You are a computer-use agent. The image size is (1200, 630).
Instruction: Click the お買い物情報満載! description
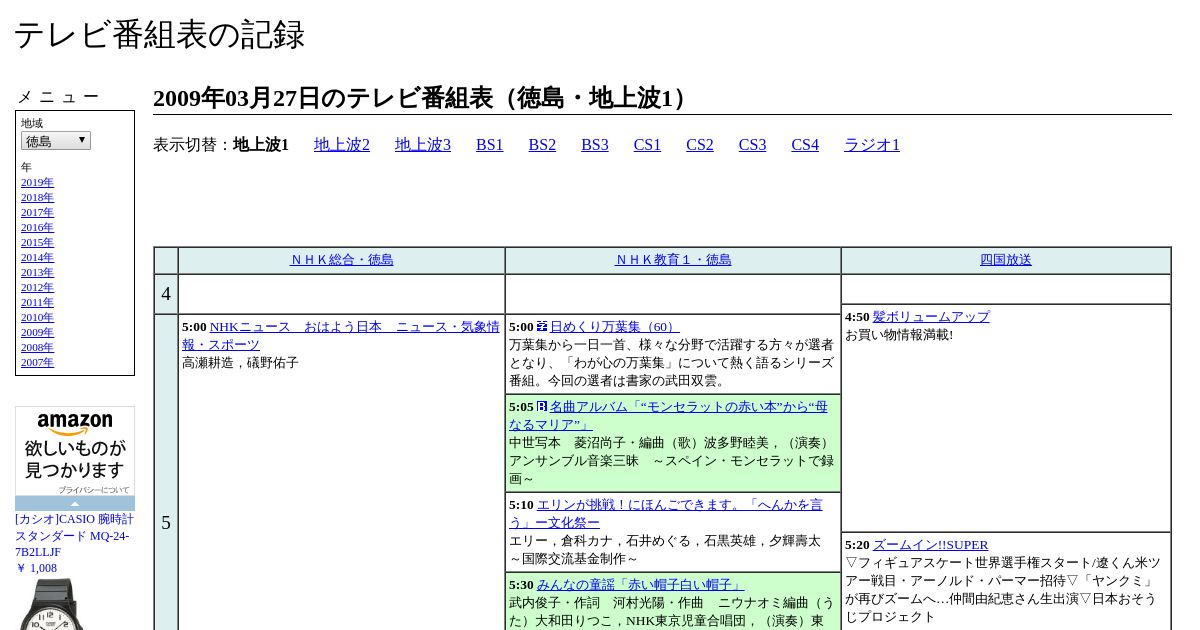tap(899, 335)
